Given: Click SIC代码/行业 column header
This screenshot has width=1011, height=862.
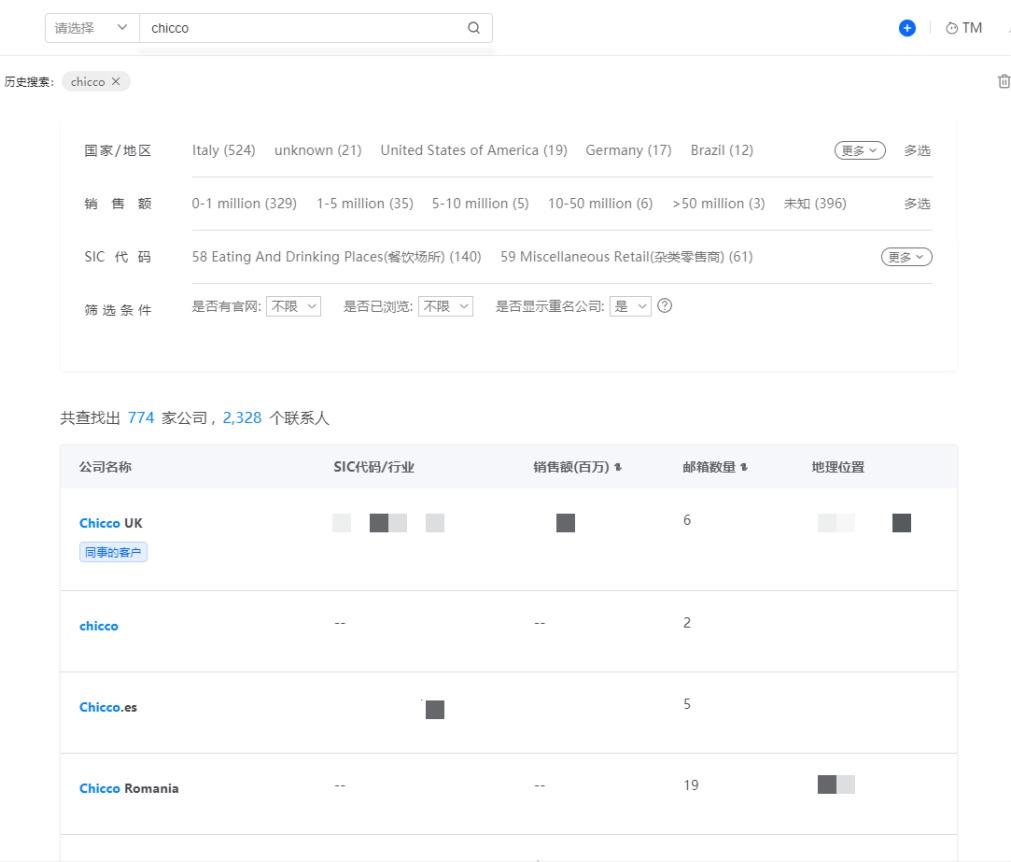Looking at the screenshot, I should click(373, 467).
